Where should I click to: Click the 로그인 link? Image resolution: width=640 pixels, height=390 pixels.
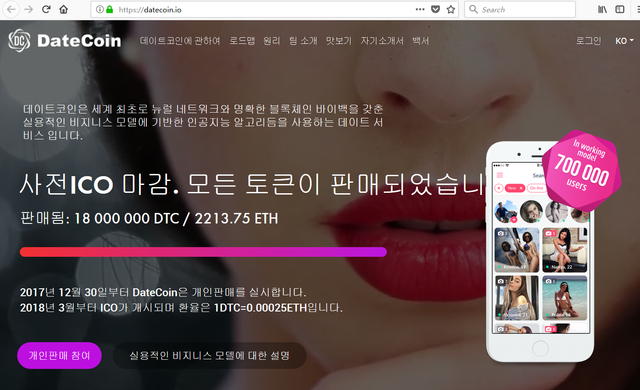[x=588, y=41]
